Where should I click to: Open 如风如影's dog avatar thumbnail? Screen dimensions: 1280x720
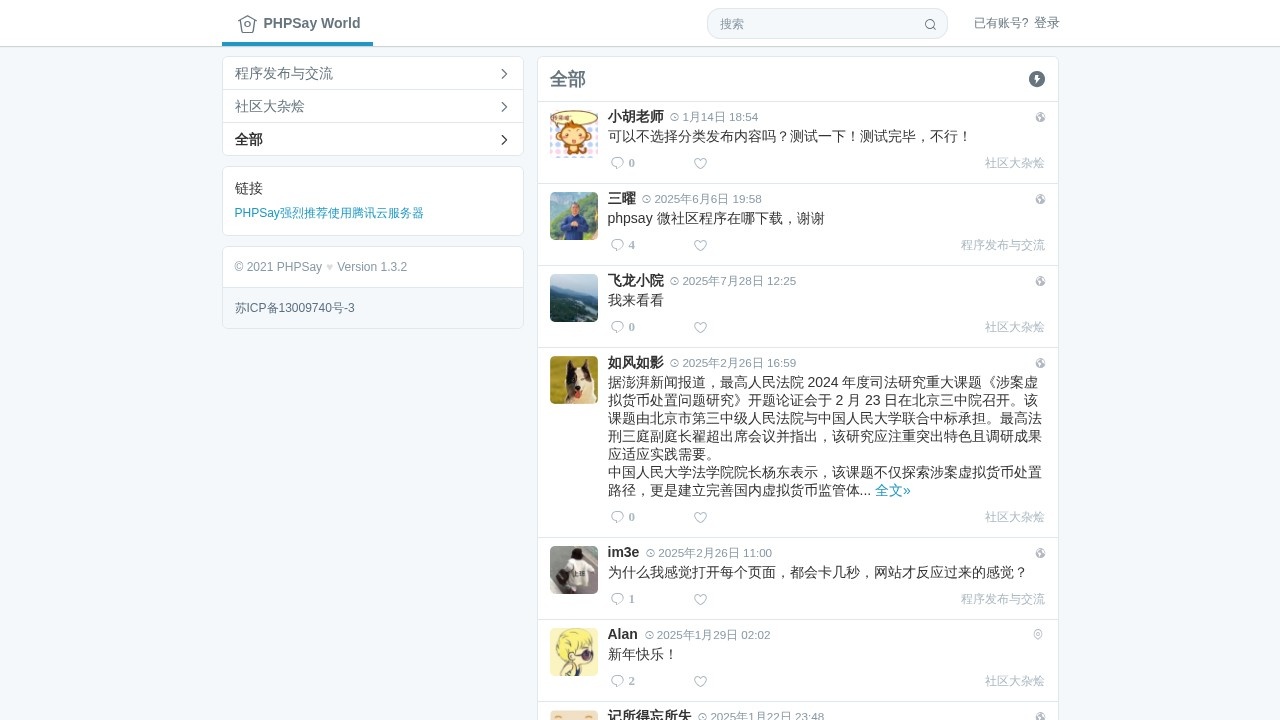[x=574, y=380]
